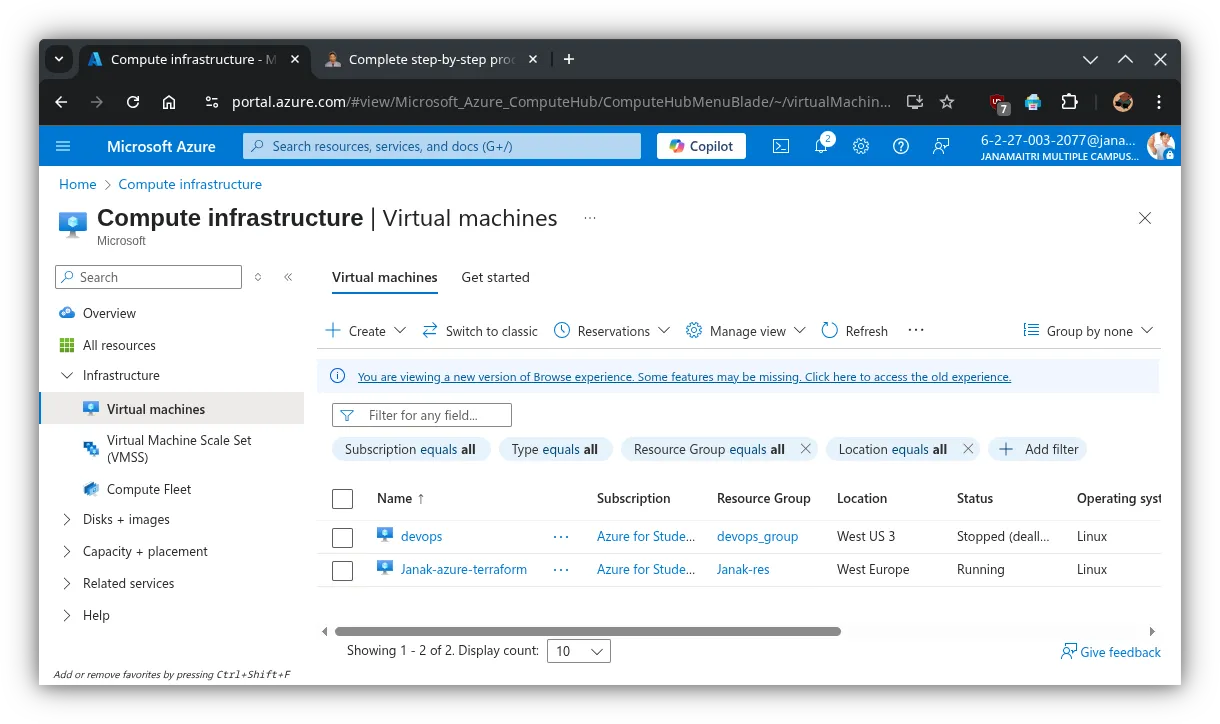Viewport: 1220px width, 724px height.
Task: Open the portal settings gear
Action: 861,146
